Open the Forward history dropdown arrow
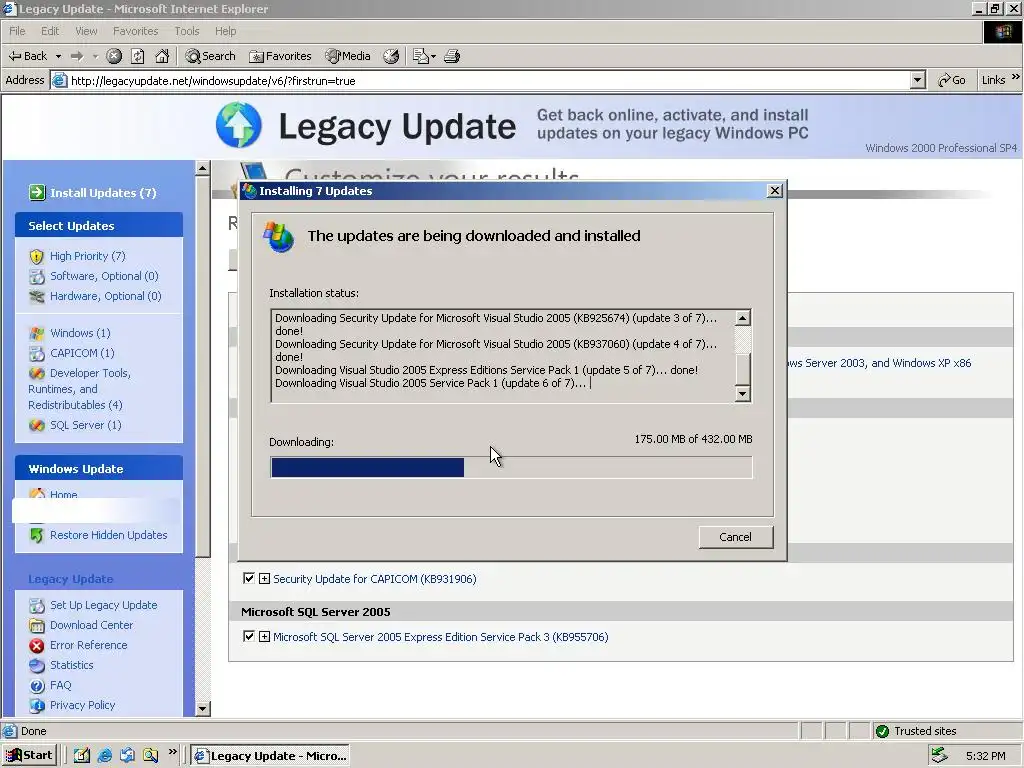 coord(95,56)
